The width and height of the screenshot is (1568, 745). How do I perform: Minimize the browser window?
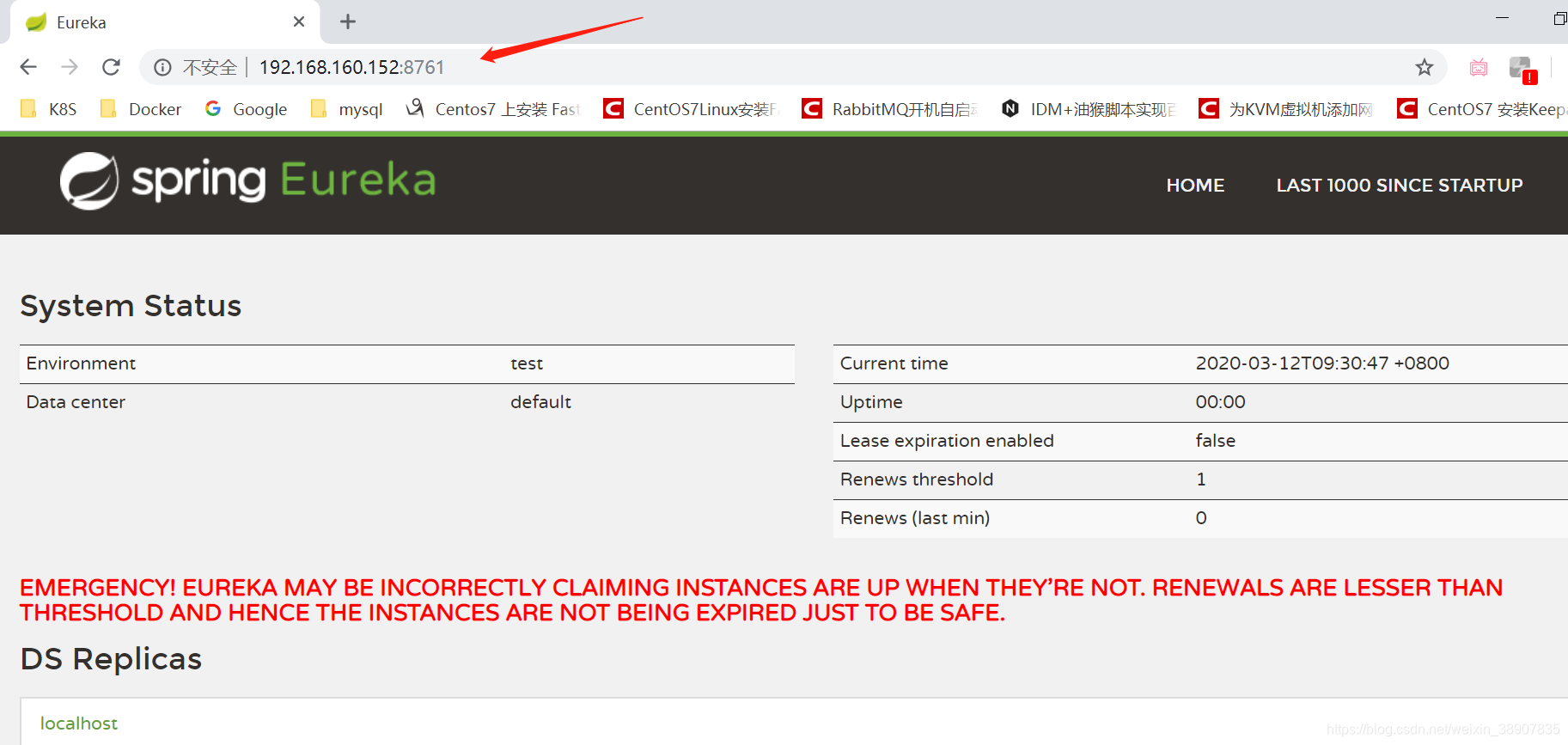[1502, 18]
